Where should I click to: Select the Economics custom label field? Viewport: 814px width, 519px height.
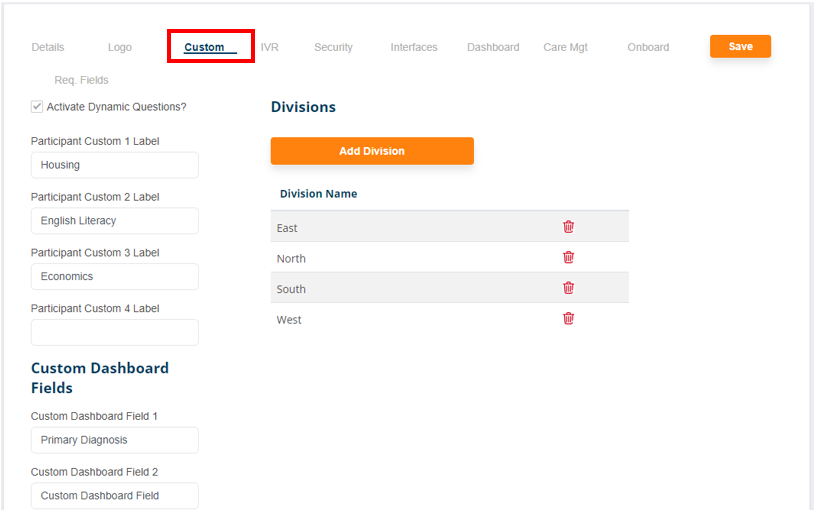(114, 276)
